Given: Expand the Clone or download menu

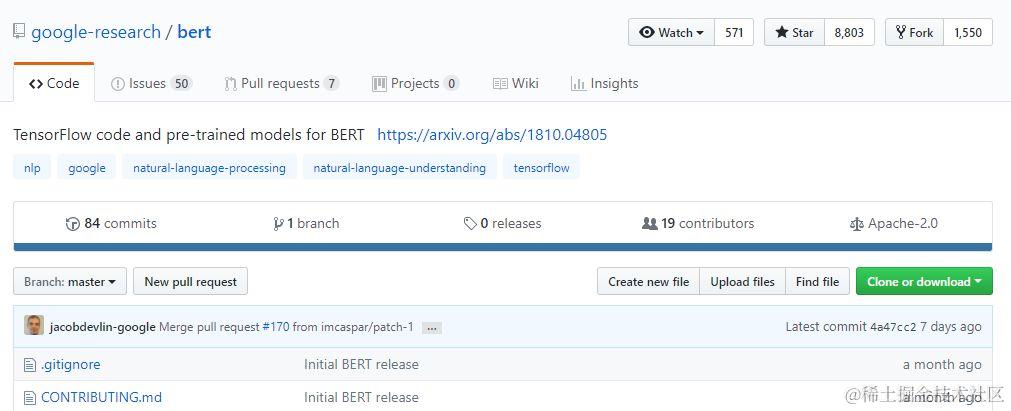Looking at the screenshot, I should 924,281.
